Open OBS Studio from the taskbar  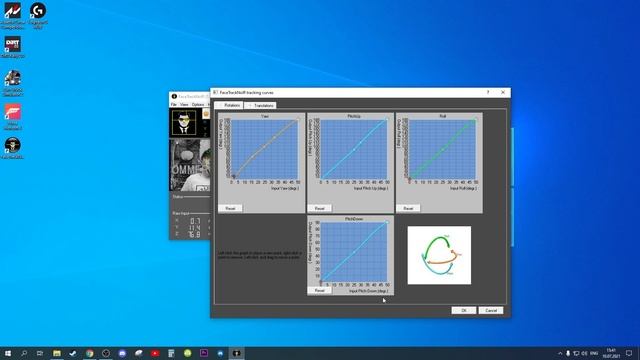pos(106,353)
